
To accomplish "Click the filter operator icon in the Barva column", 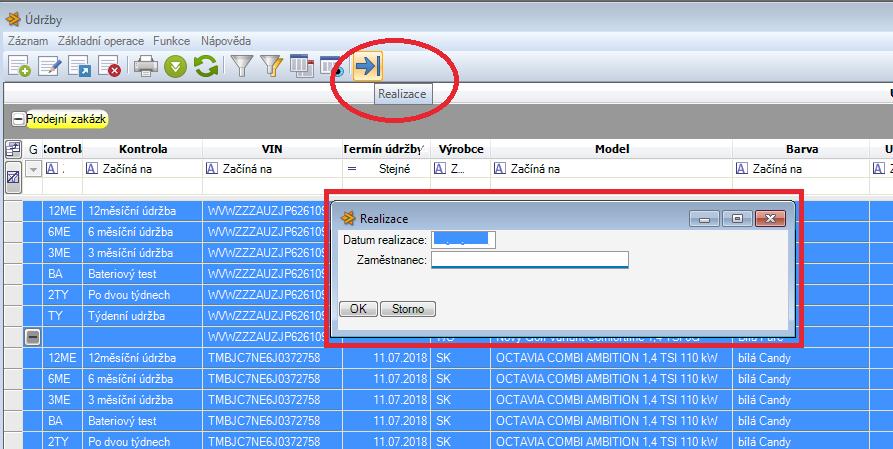I will point(742,169).
